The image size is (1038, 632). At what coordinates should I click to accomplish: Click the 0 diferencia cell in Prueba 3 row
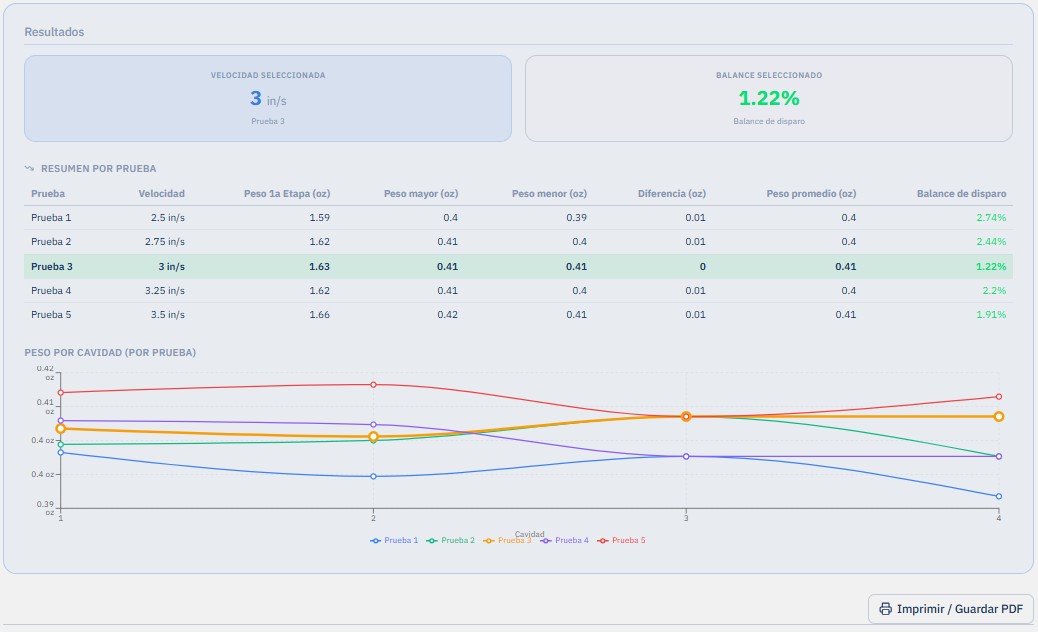coord(702,267)
